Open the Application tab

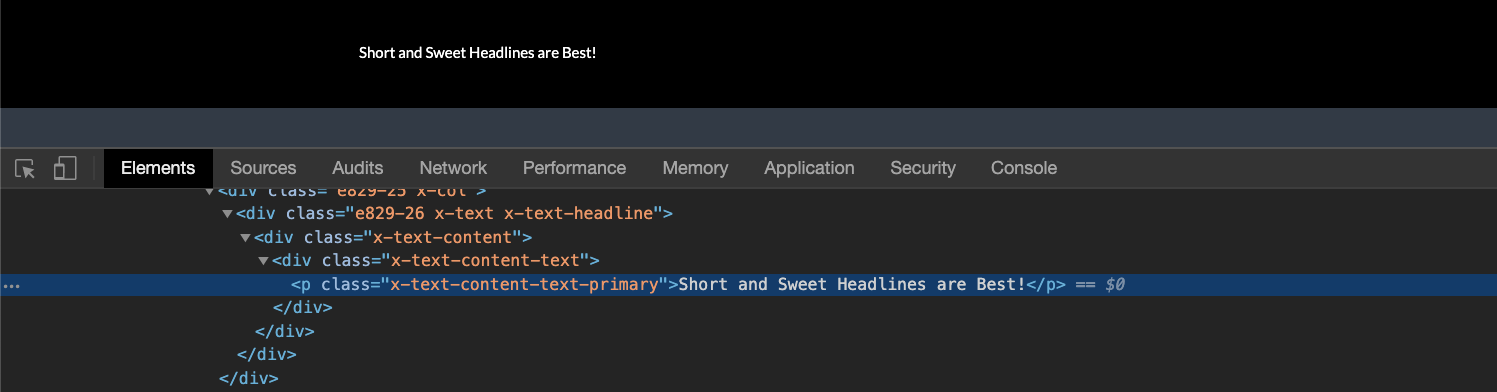click(809, 168)
